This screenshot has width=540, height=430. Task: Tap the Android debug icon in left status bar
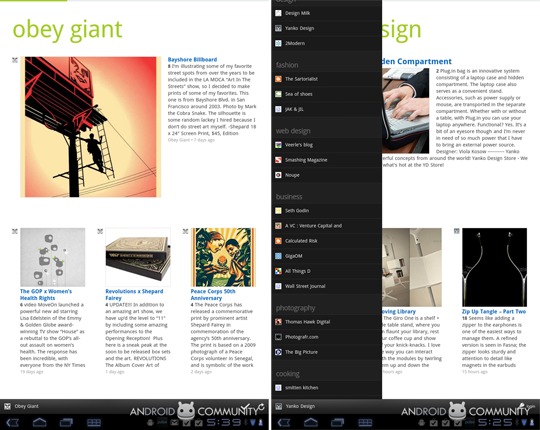[150, 423]
